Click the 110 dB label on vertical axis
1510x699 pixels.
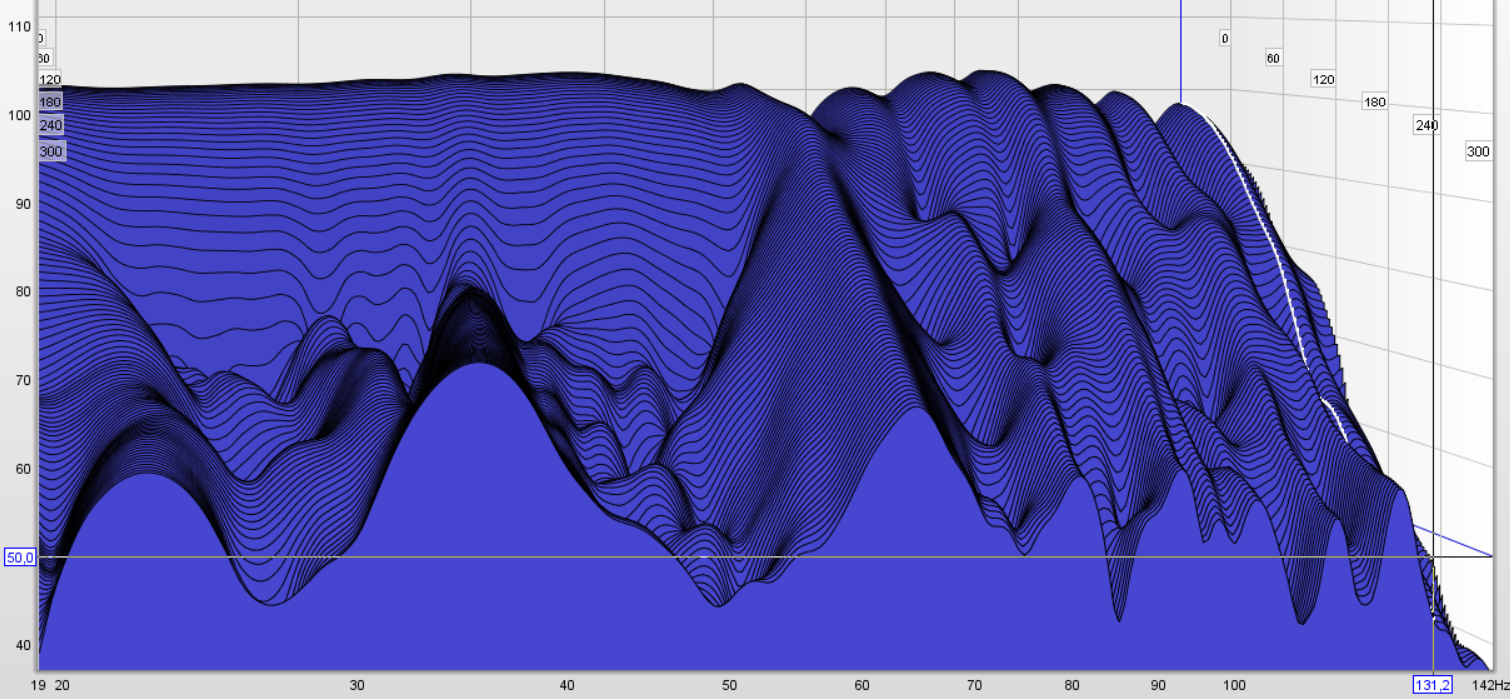click(x=19, y=26)
